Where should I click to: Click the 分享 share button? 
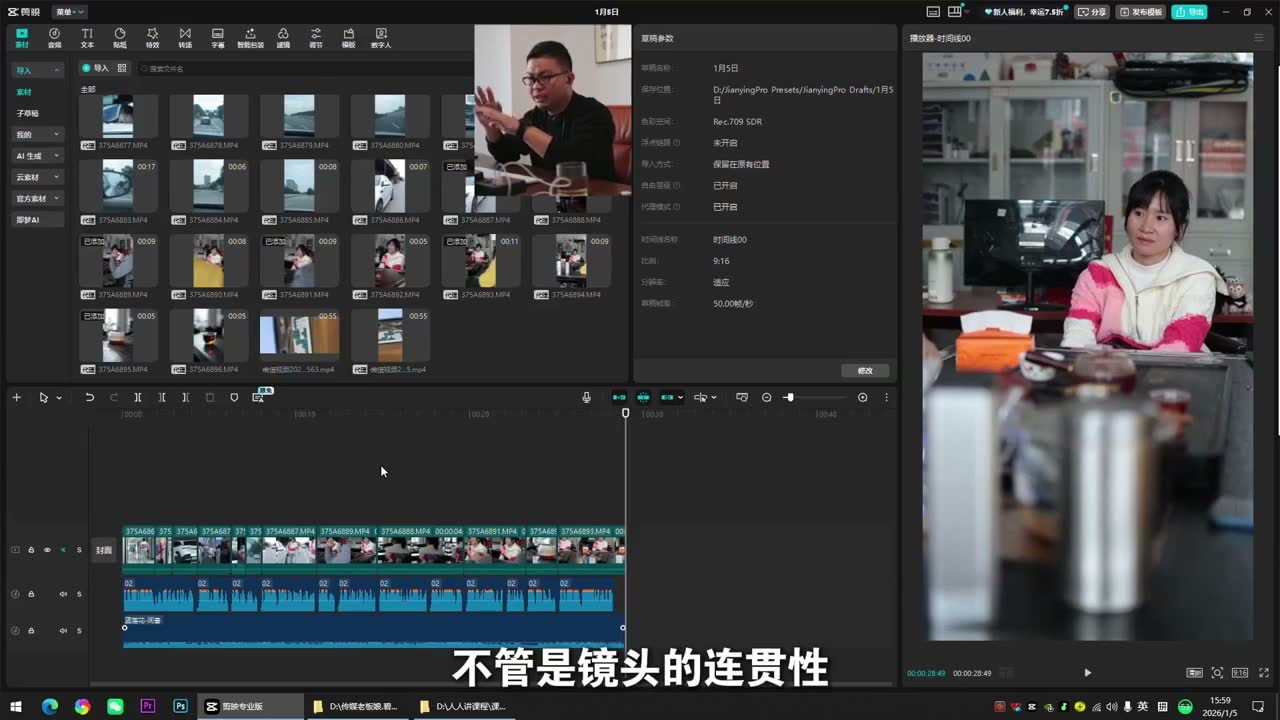1092,12
